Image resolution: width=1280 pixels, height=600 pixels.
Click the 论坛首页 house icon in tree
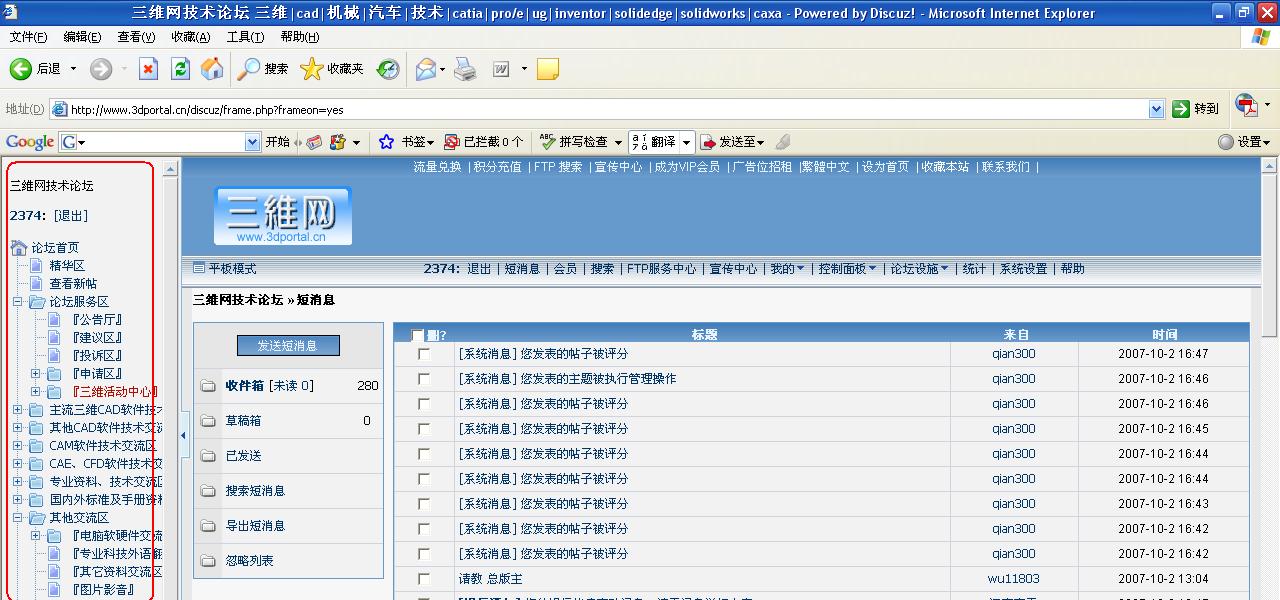click(x=19, y=248)
